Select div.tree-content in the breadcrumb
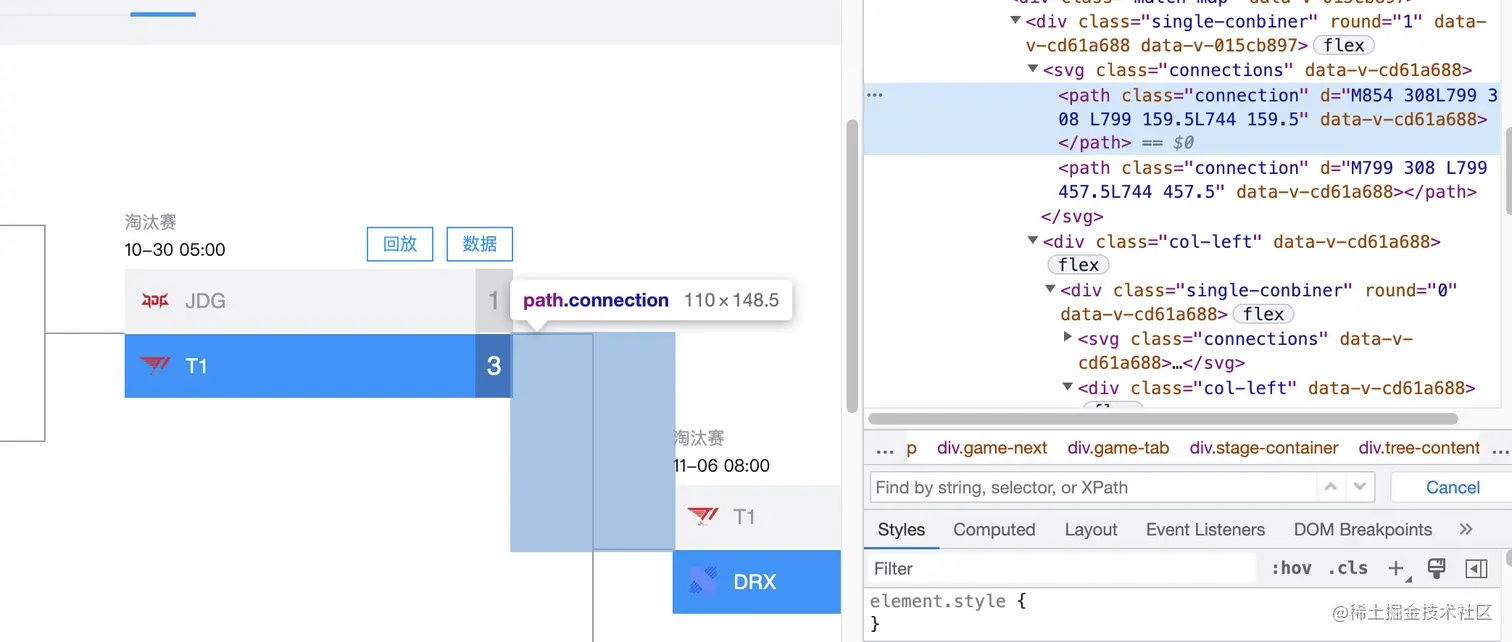 coord(1419,448)
